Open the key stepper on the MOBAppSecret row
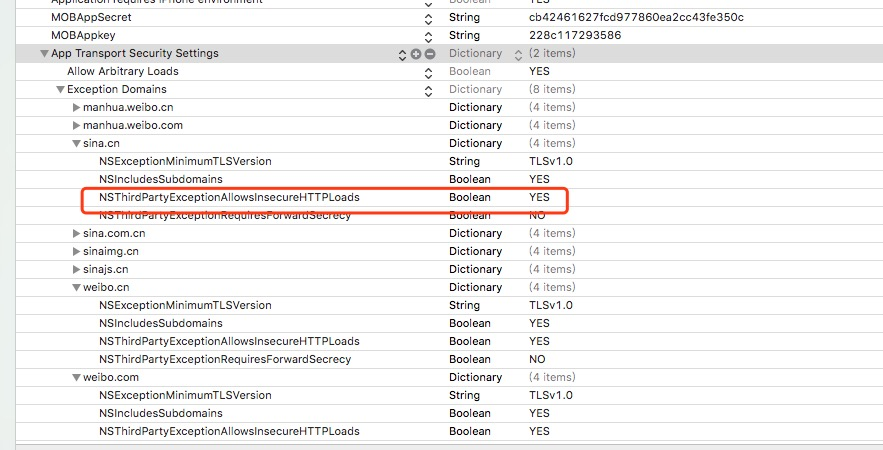This screenshot has width=883, height=450. pos(429,19)
